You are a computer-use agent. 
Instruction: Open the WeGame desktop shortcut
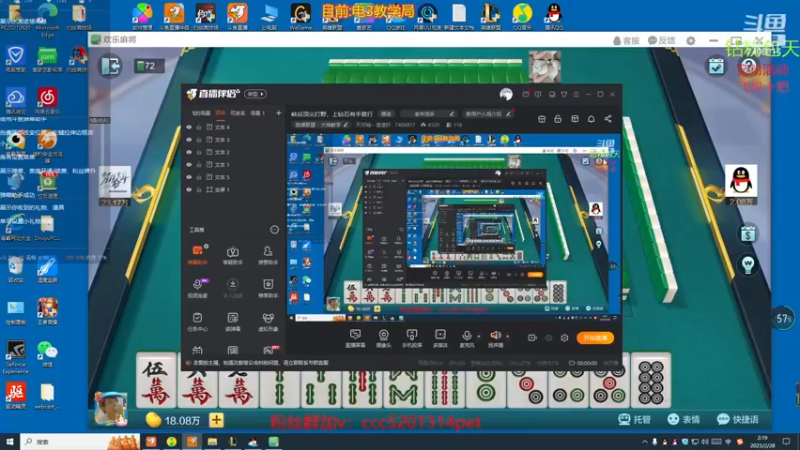301,17
